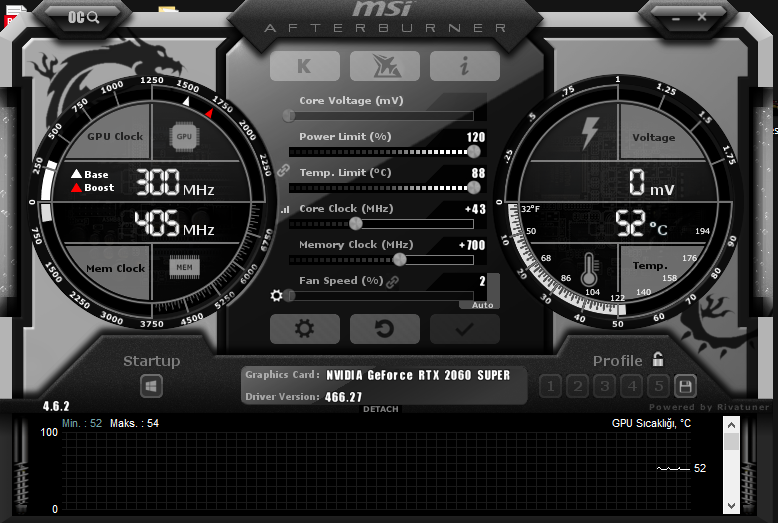Click the MSI jet logo button
The image size is (778, 523).
click(385, 65)
